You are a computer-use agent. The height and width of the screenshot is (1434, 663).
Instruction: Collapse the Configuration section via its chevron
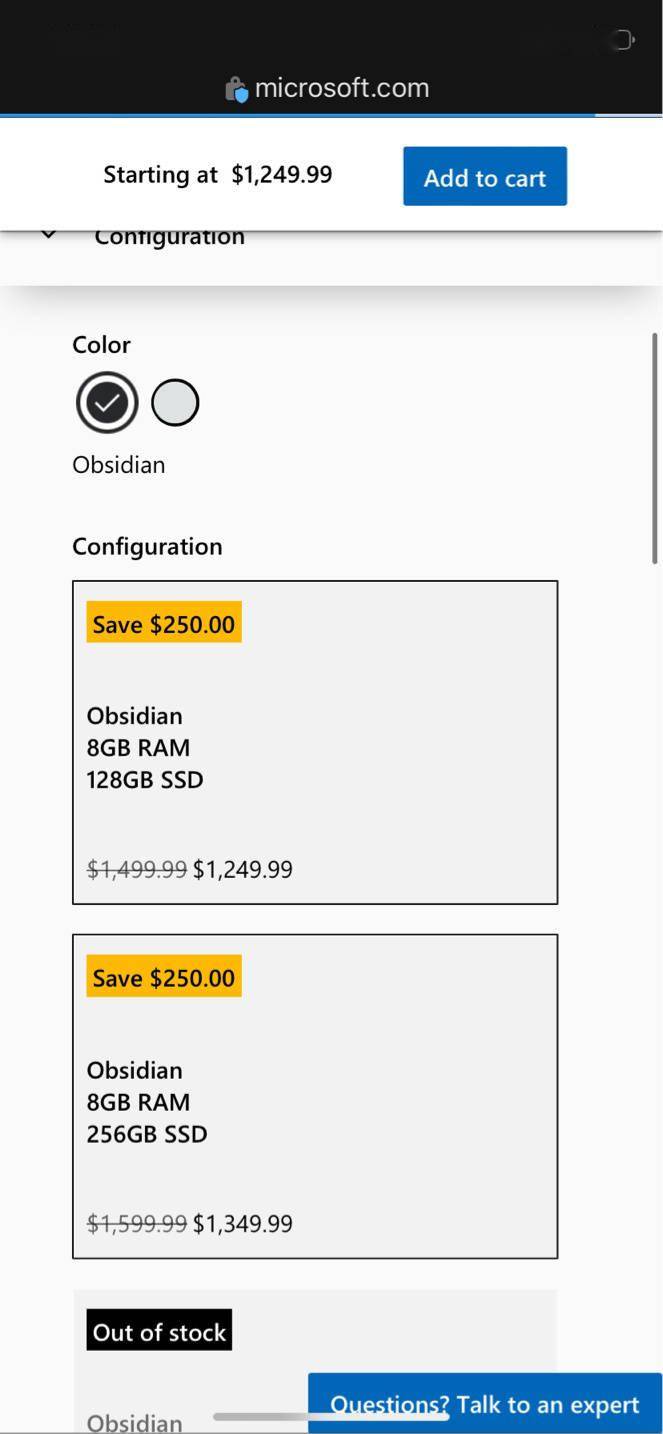coord(48,235)
